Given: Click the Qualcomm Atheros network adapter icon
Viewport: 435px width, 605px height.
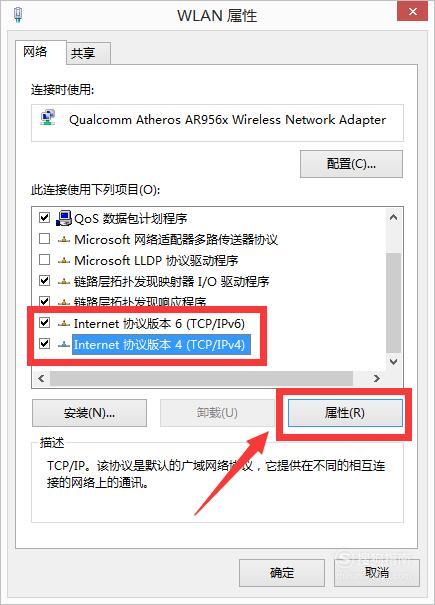Looking at the screenshot, I should point(48,118).
